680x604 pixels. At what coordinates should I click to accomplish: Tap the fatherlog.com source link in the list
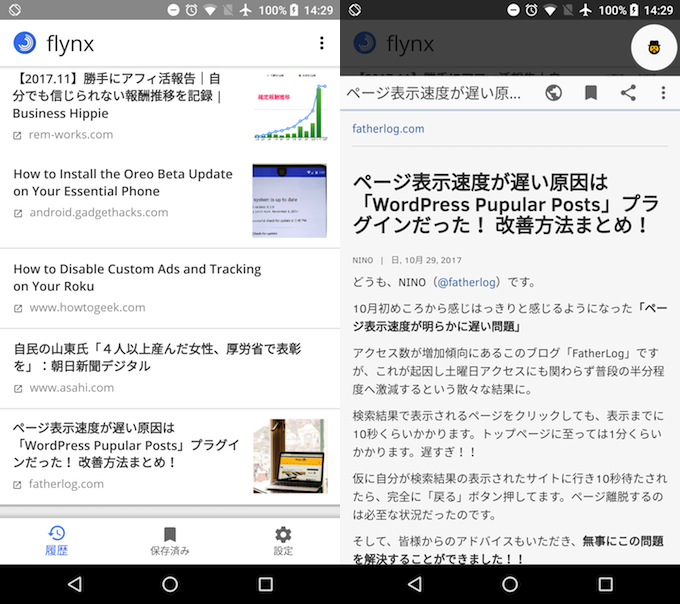pos(66,484)
